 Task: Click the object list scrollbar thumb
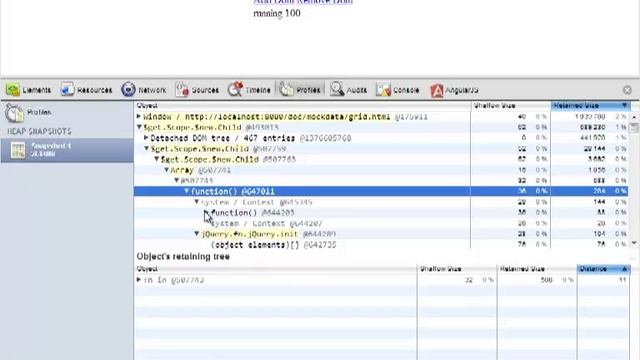634,128
